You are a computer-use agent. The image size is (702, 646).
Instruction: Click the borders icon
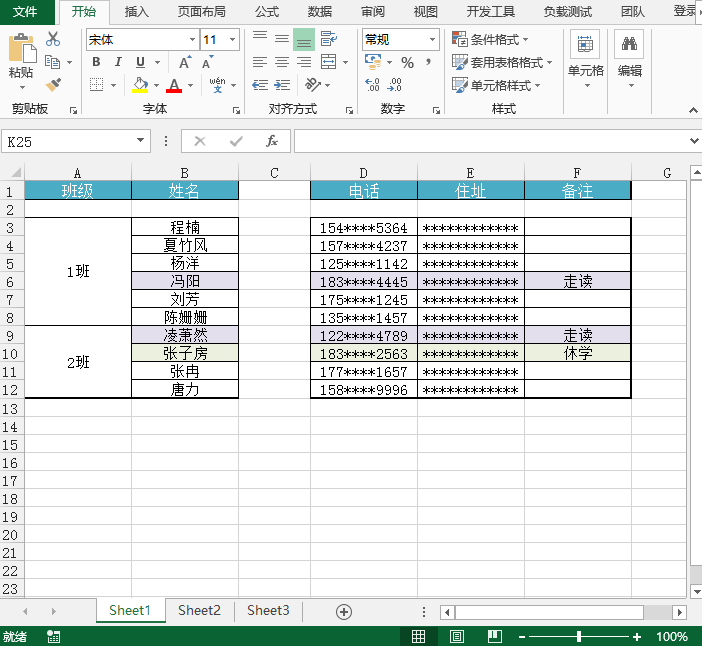pos(96,85)
